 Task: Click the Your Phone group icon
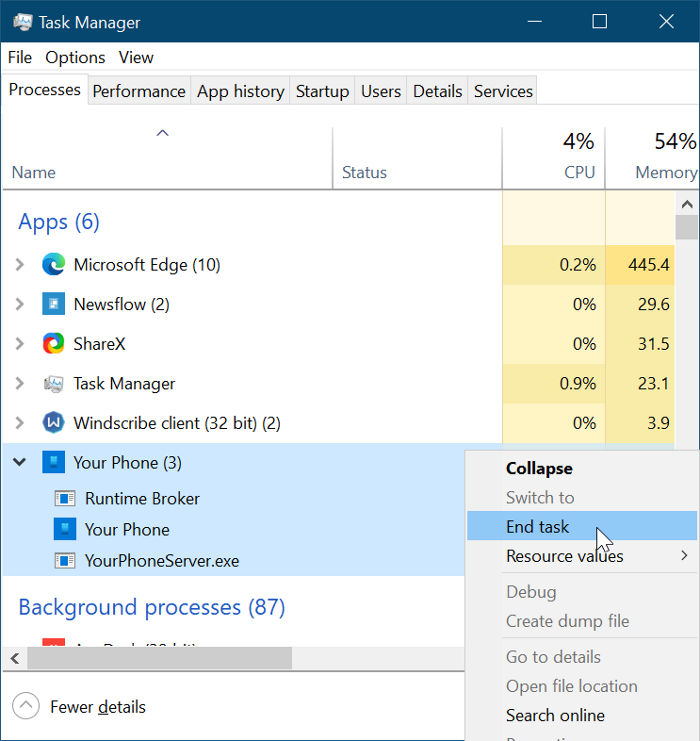click(53, 463)
